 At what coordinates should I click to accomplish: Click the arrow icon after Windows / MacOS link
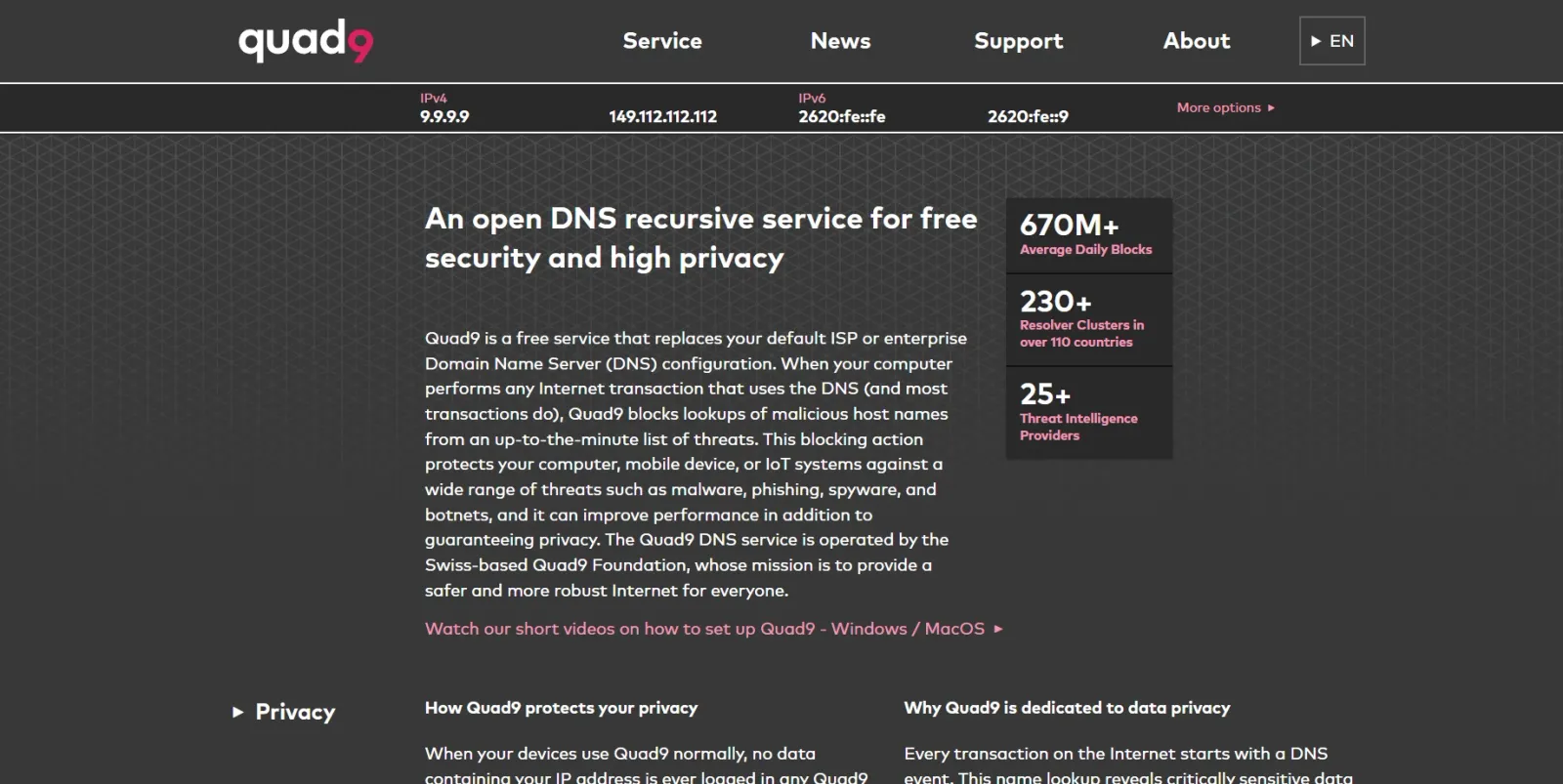click(x=998, y=629)
